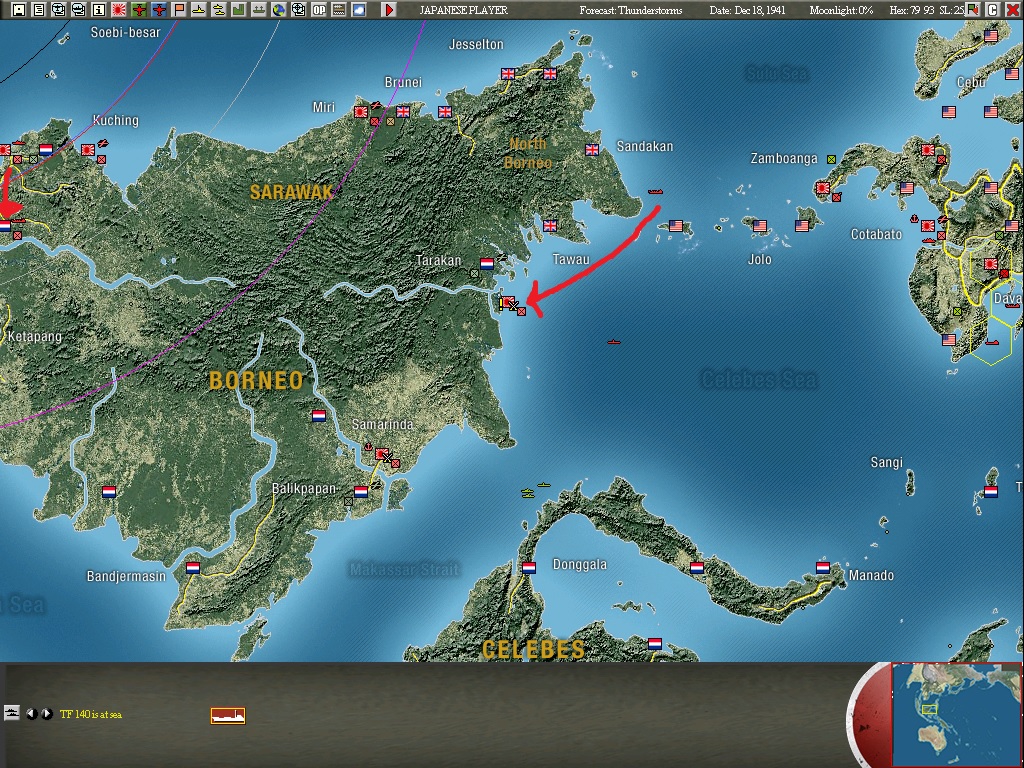The image size is (1024, 768).
Task: Click the crosshair target toolbar icon
Action: (298, 10)
